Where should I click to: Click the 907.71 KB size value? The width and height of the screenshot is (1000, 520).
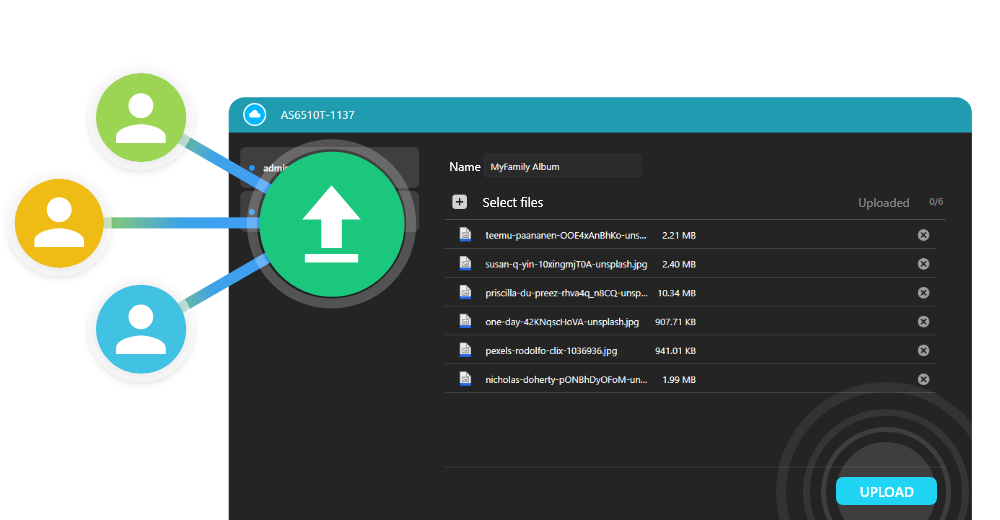pos(675,322)
